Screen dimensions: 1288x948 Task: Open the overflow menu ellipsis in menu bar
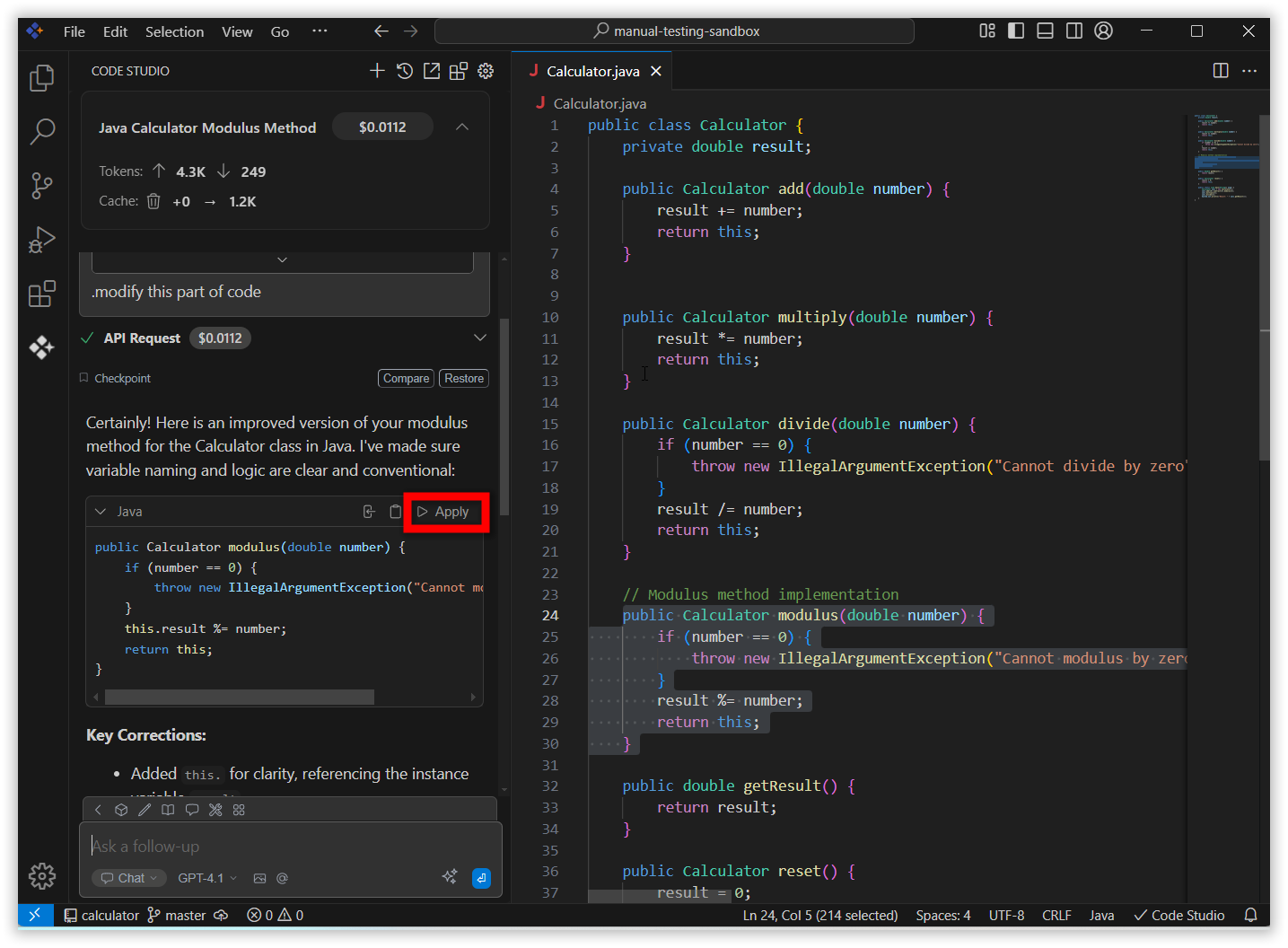(320, 31)
